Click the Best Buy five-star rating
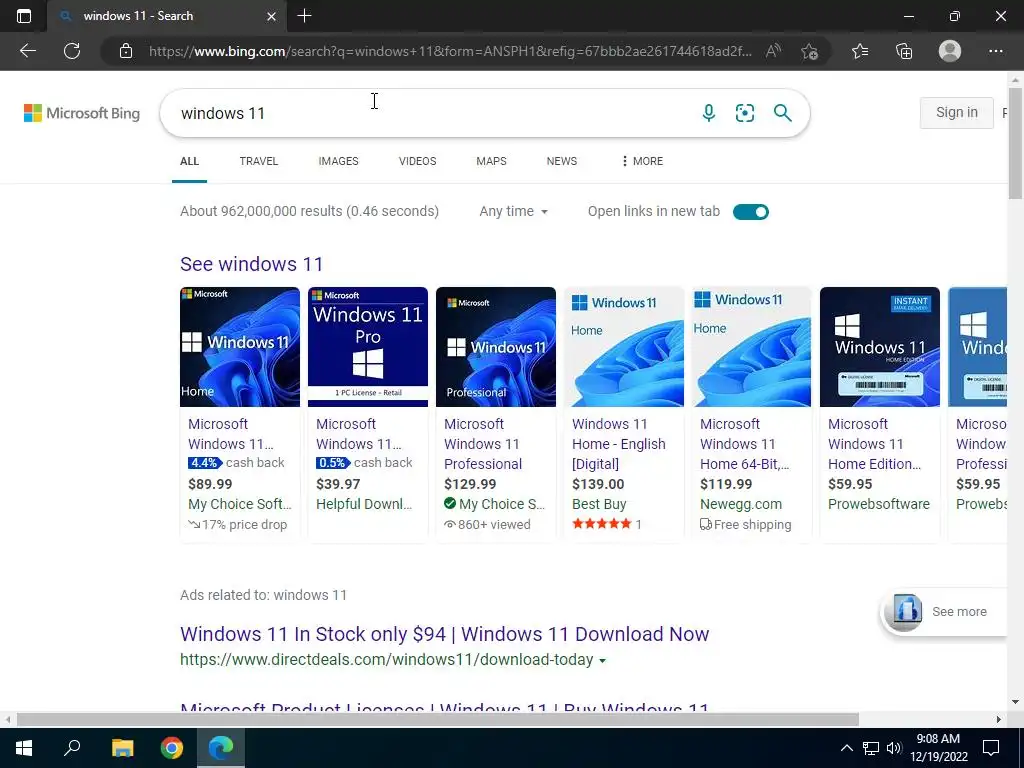 (601, 524)
